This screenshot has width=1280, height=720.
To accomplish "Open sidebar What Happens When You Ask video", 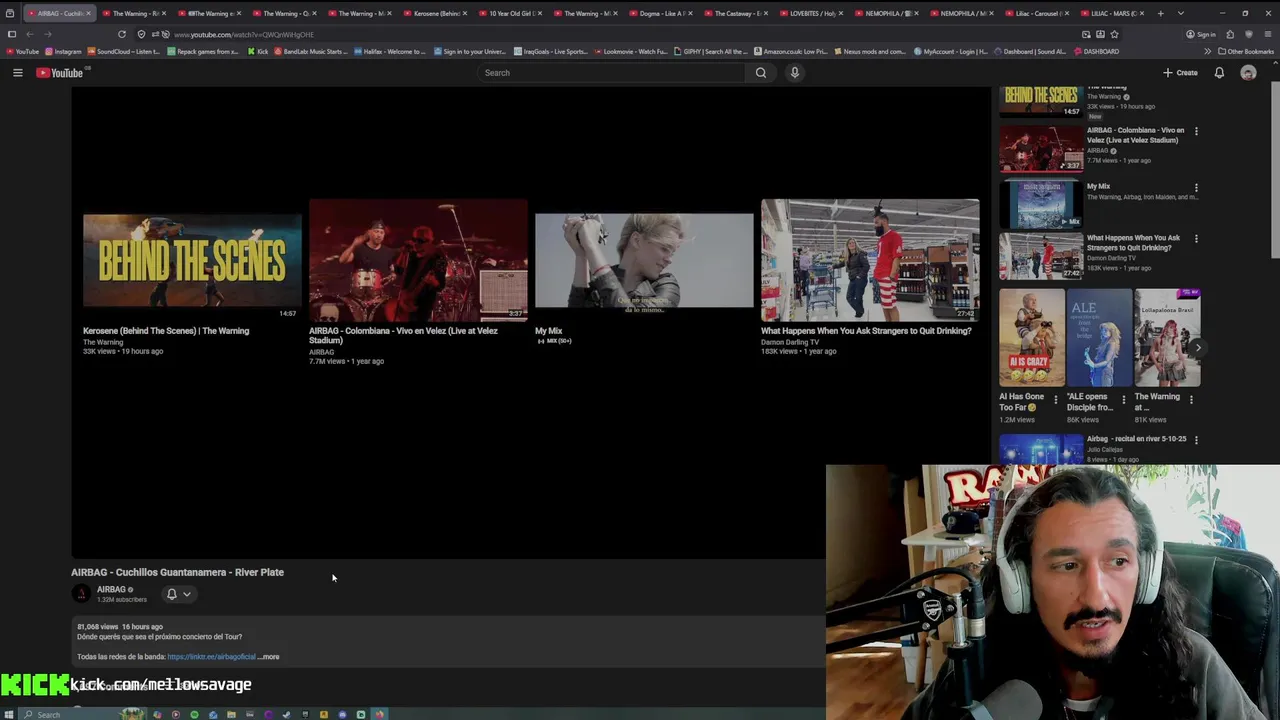I will click(1041, 256).
